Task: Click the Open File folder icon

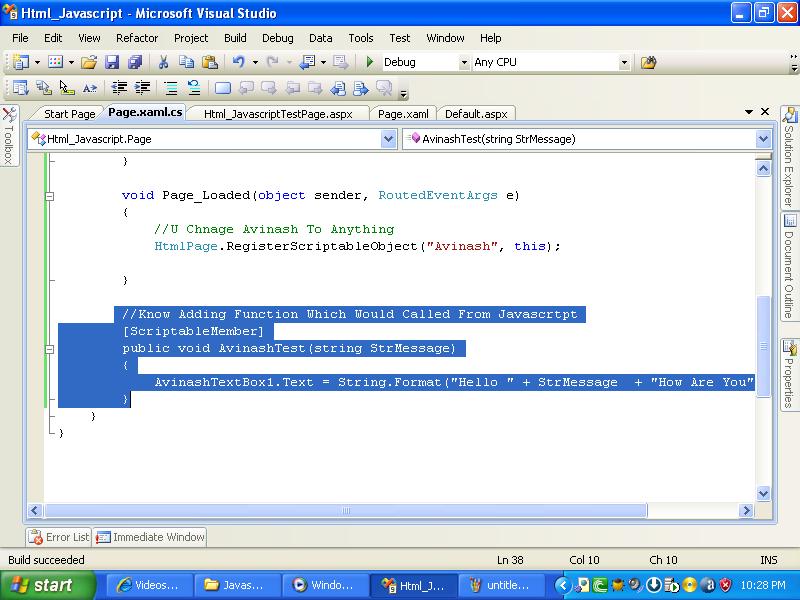Action: (x=89, y=62)
